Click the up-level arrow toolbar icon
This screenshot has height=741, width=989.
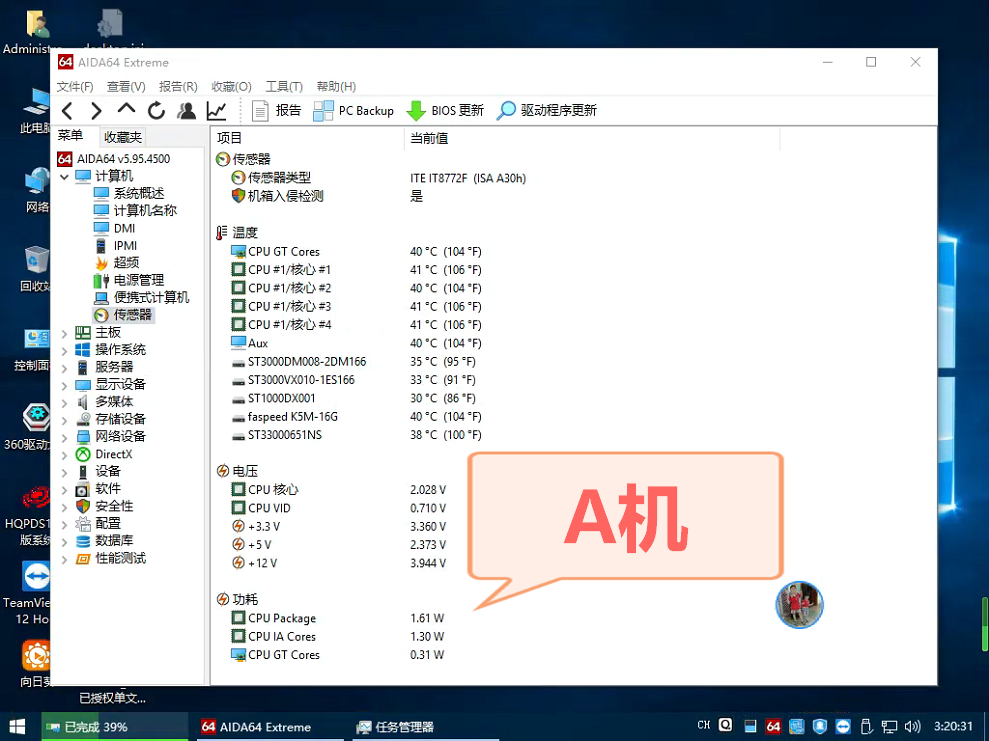click(126, 109)
